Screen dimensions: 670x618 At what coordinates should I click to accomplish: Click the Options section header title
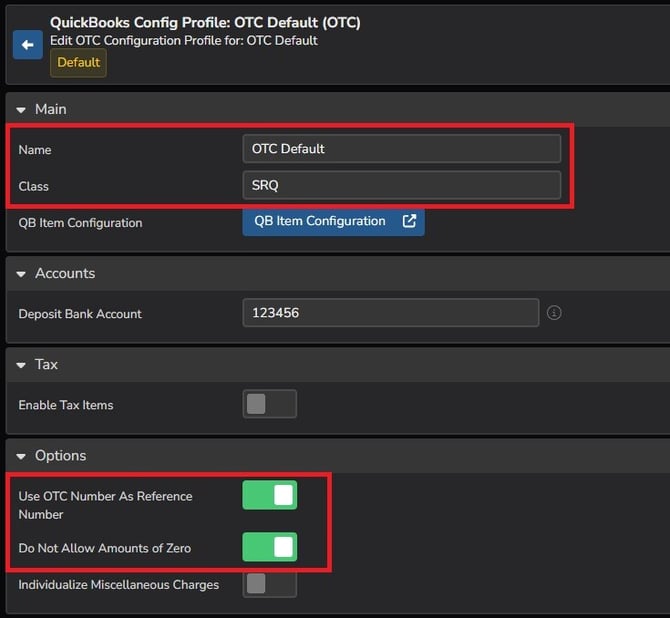60,456
